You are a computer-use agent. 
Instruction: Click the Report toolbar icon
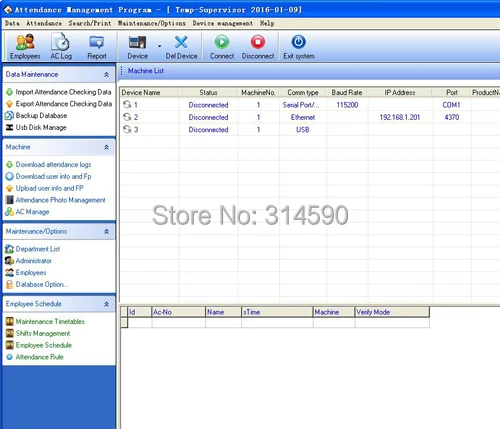click(x=97, y=42)
